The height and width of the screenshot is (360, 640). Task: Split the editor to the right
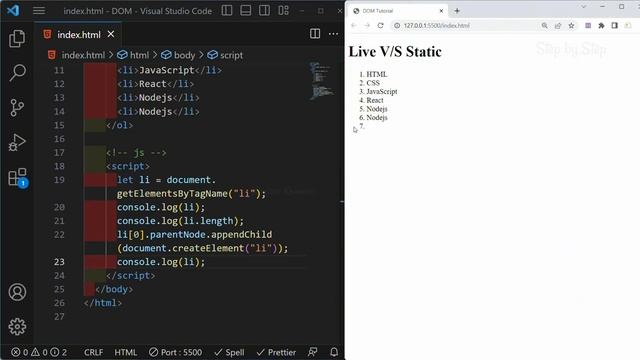315,34
